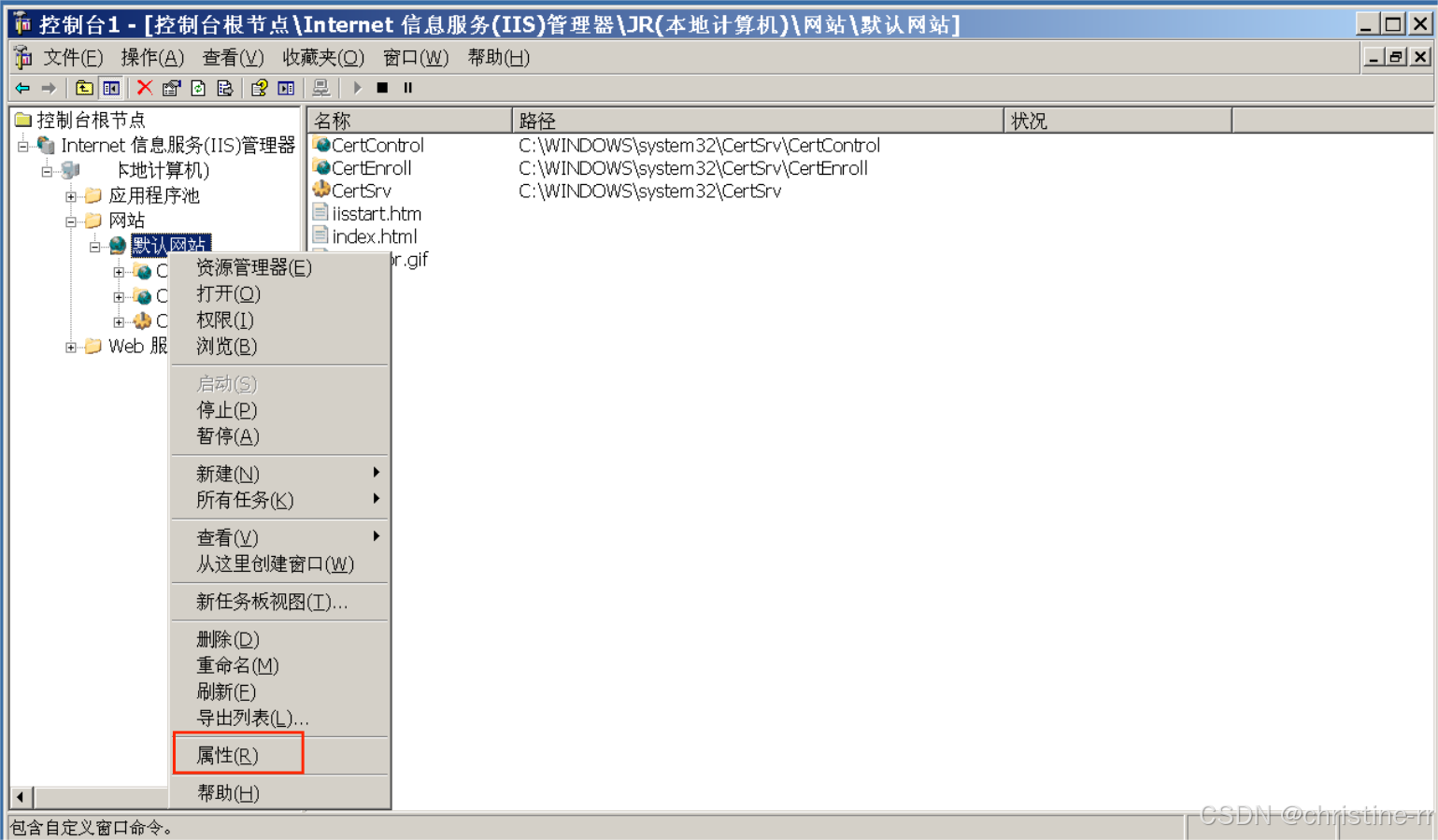1438x840 pixels.
Task: Click the IIS manager server icon in tree
Action: click(x=45, y=145)
